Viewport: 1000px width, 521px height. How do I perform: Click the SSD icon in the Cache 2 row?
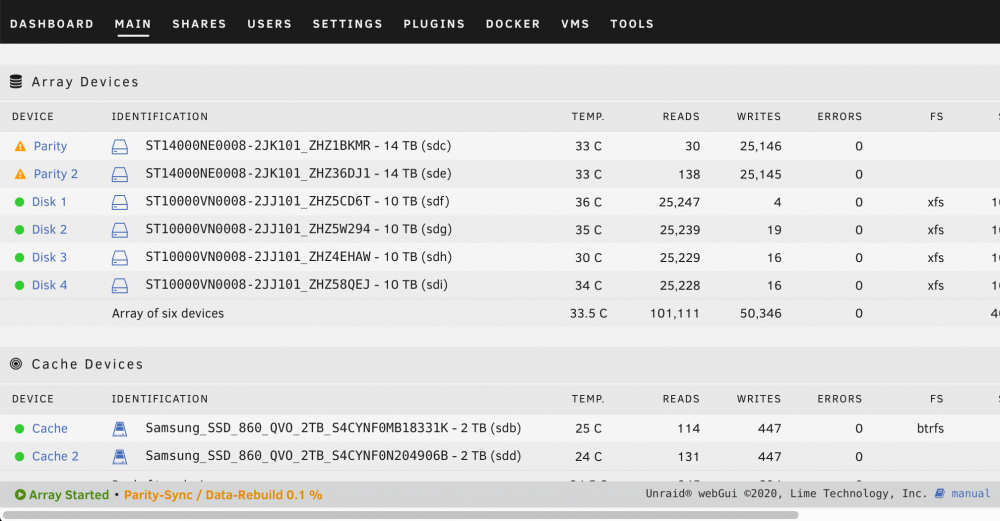[x=120, y=457]
